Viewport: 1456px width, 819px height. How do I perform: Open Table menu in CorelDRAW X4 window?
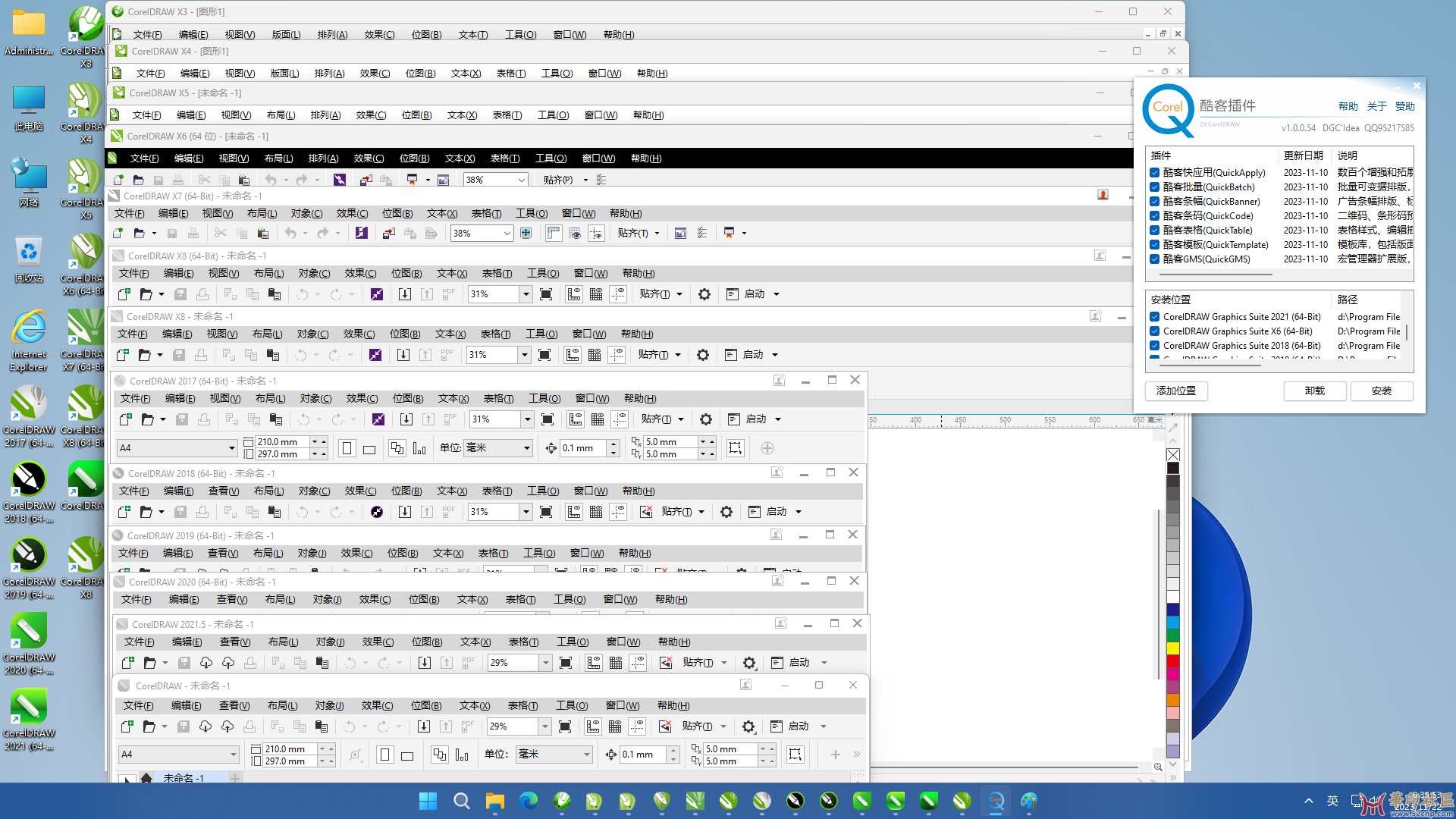pyautogui.click(x=511, y=74)
